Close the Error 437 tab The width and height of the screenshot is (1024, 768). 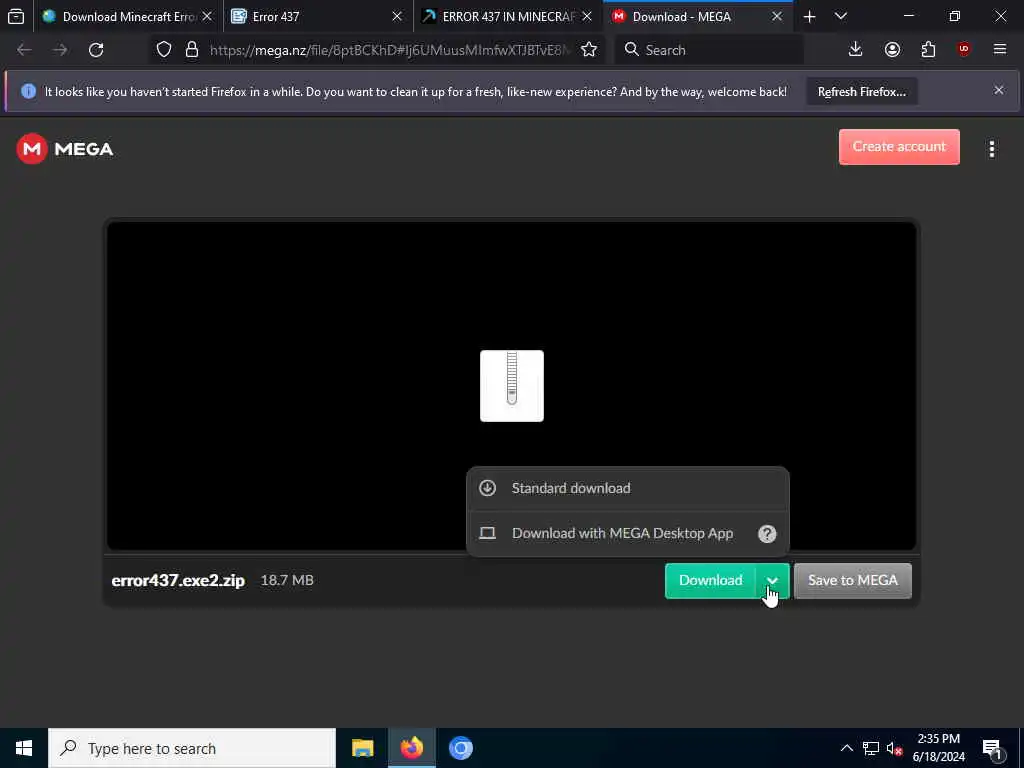[396, 16]
